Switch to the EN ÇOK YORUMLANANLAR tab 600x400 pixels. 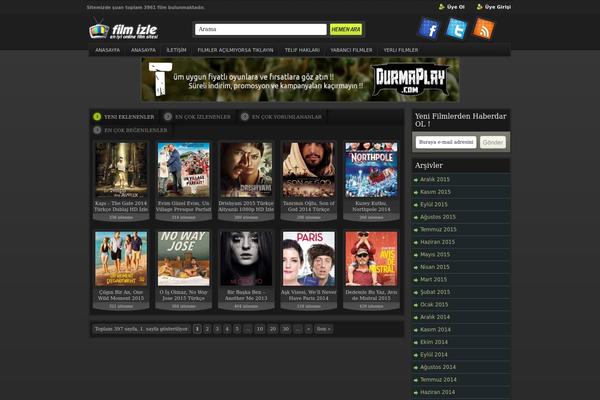(x=282, y=117)
